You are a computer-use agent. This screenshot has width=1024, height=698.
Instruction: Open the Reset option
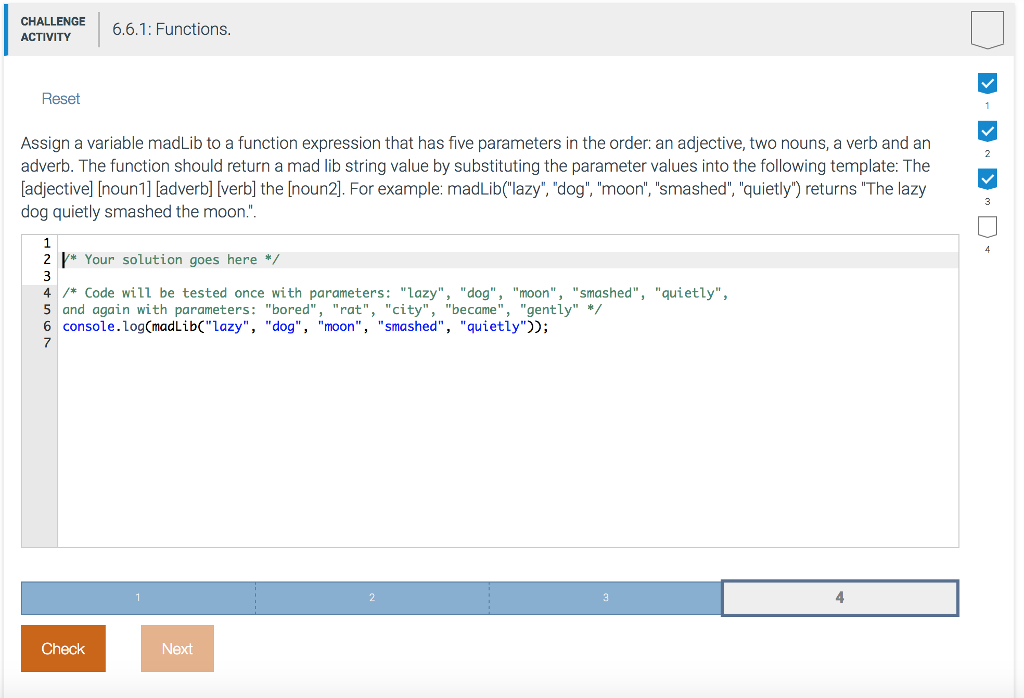pos(60,98)
